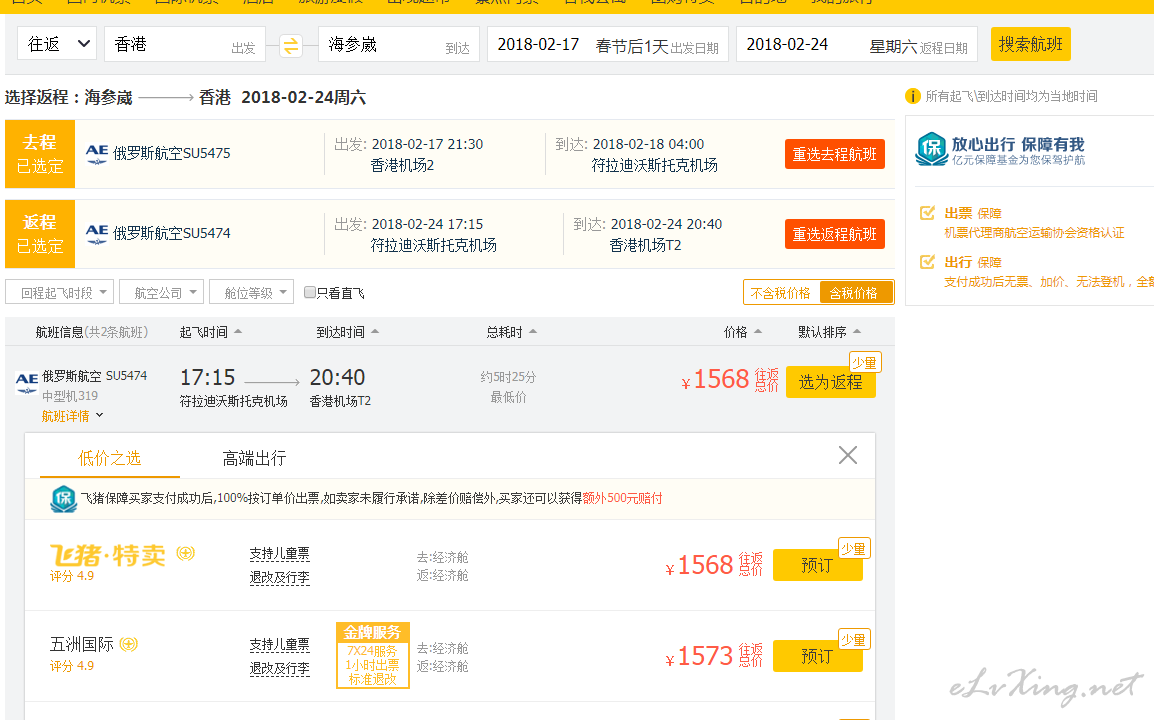
Task: Enable the 只看直飞 direct flights checkbox
Action: click(x=310, y=293)
